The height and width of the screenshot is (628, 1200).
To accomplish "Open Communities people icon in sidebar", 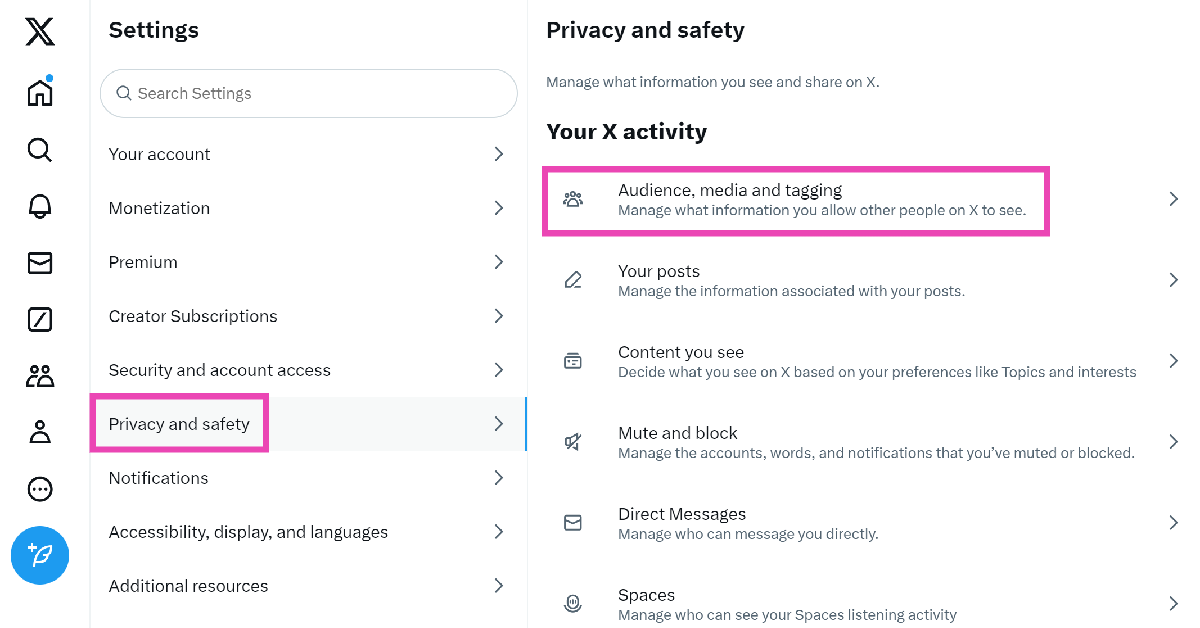I will 40,376.
